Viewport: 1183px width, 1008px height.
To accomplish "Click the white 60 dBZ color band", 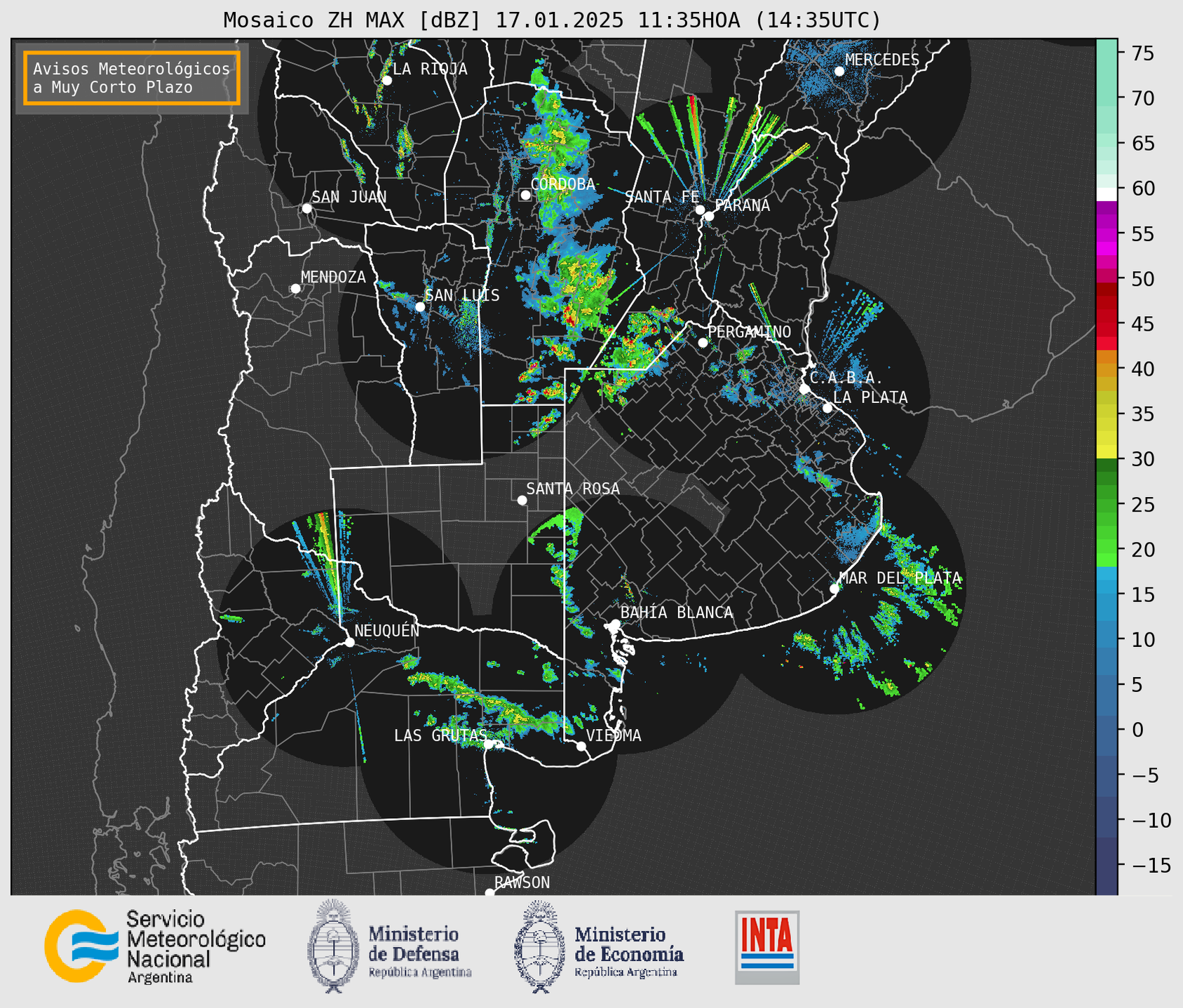I will [x=1107, y=193].
